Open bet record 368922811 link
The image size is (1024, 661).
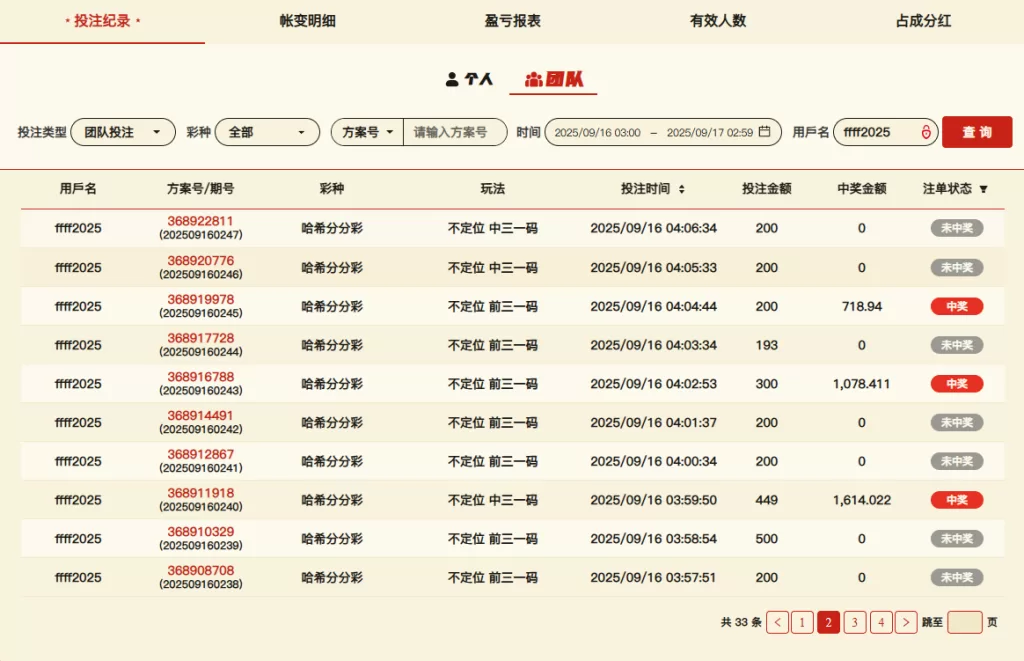200,221
